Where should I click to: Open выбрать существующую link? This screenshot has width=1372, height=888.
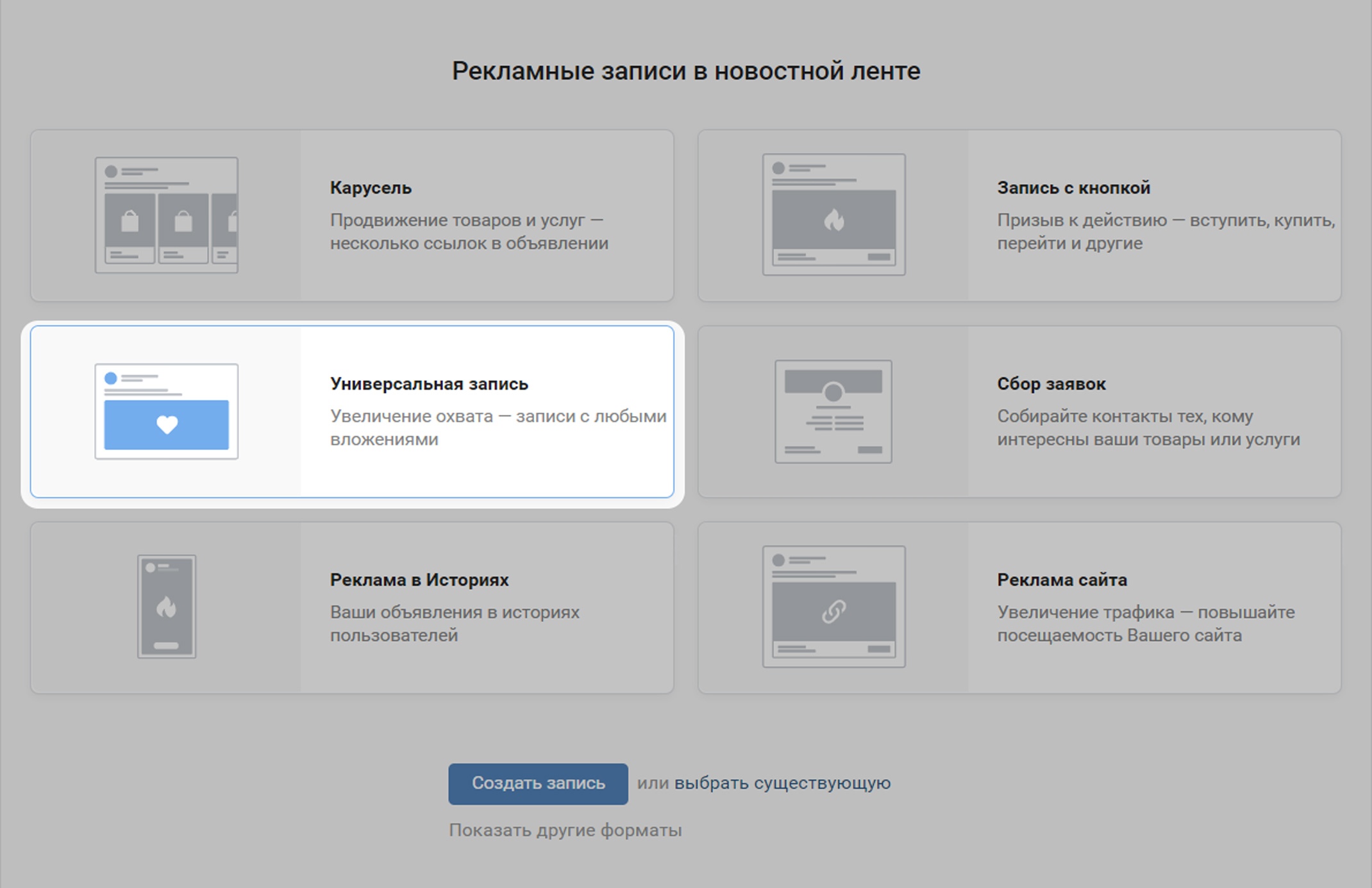click(x=782, y=783)
